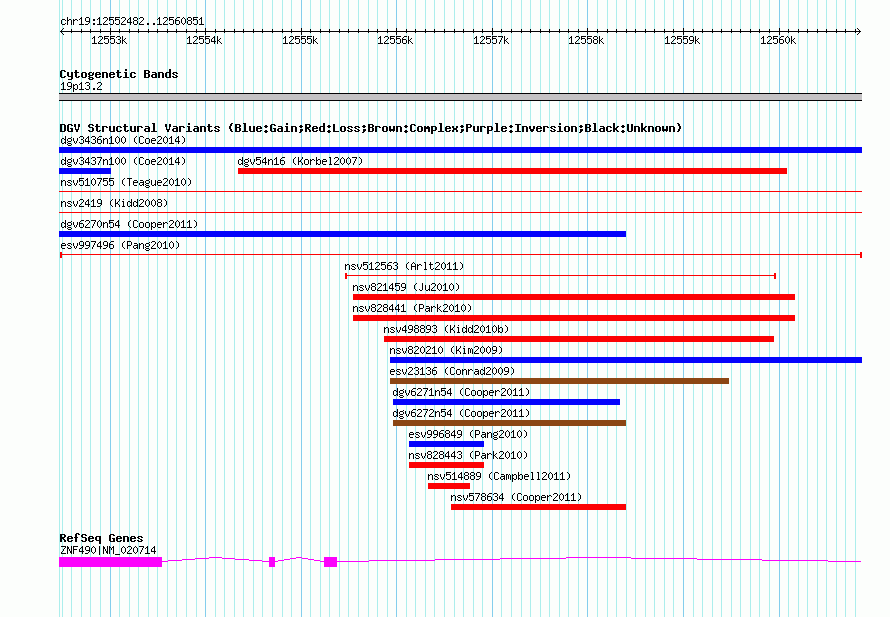The image size is (890, 617).
Task: Open nsv578634 (Cooper2011) label
Action: (517, 497)
